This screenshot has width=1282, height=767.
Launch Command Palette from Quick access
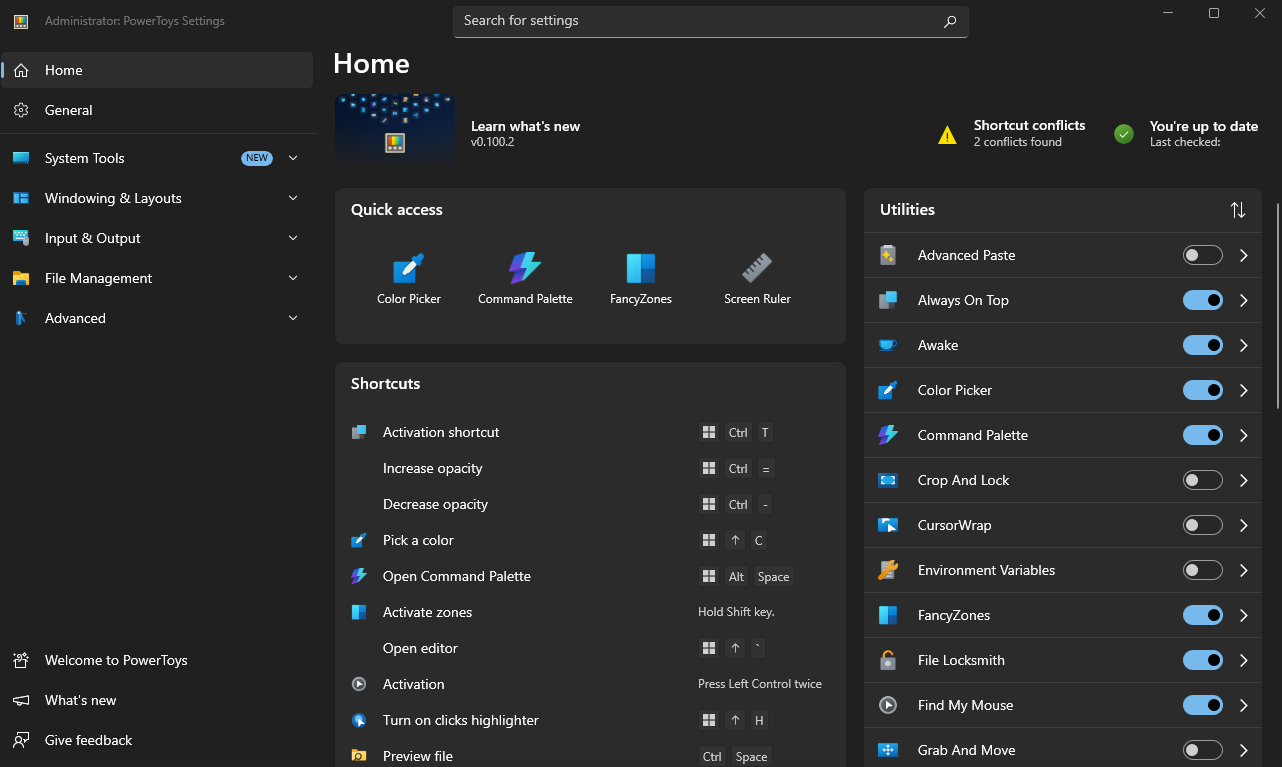(x=525, y=279)
